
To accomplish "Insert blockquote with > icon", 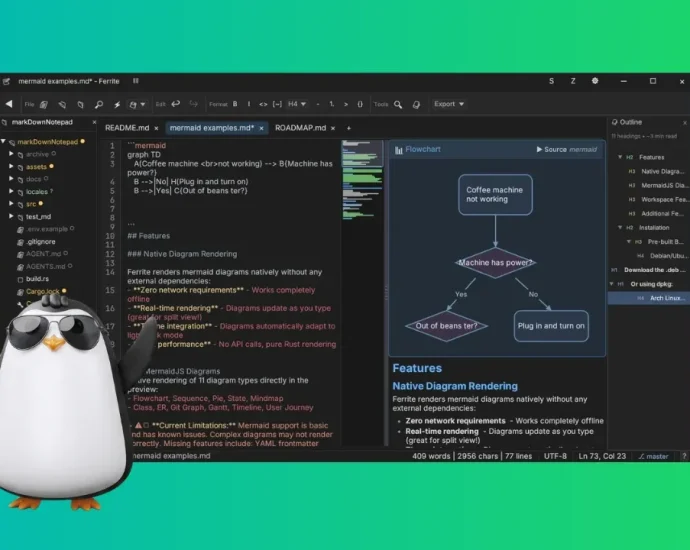I will [x=346, y=104].
